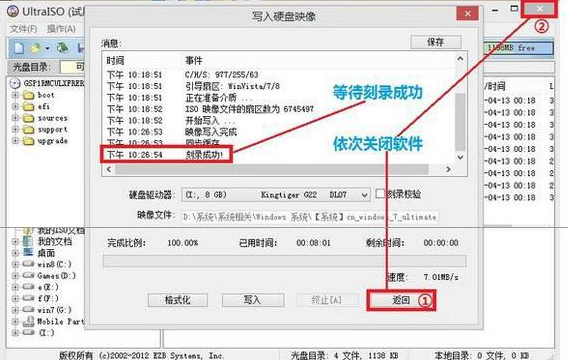Expand the Games (D:) drive node
The image size is (568, 360).
15,276
